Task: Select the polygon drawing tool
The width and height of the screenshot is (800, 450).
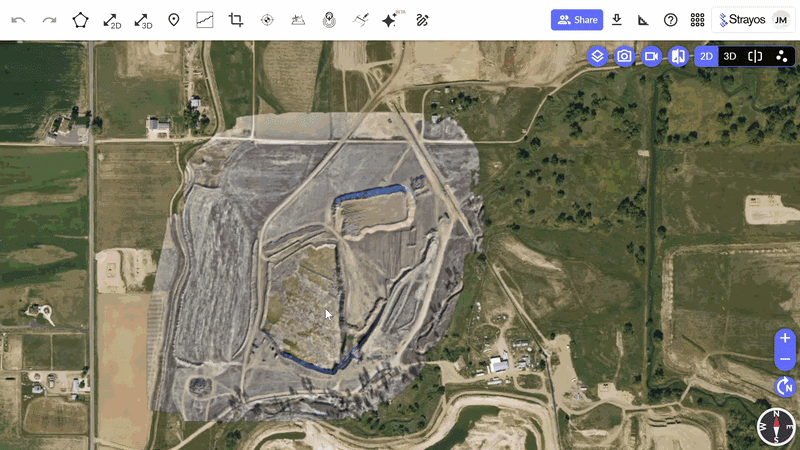Action: tap(80, 20)
